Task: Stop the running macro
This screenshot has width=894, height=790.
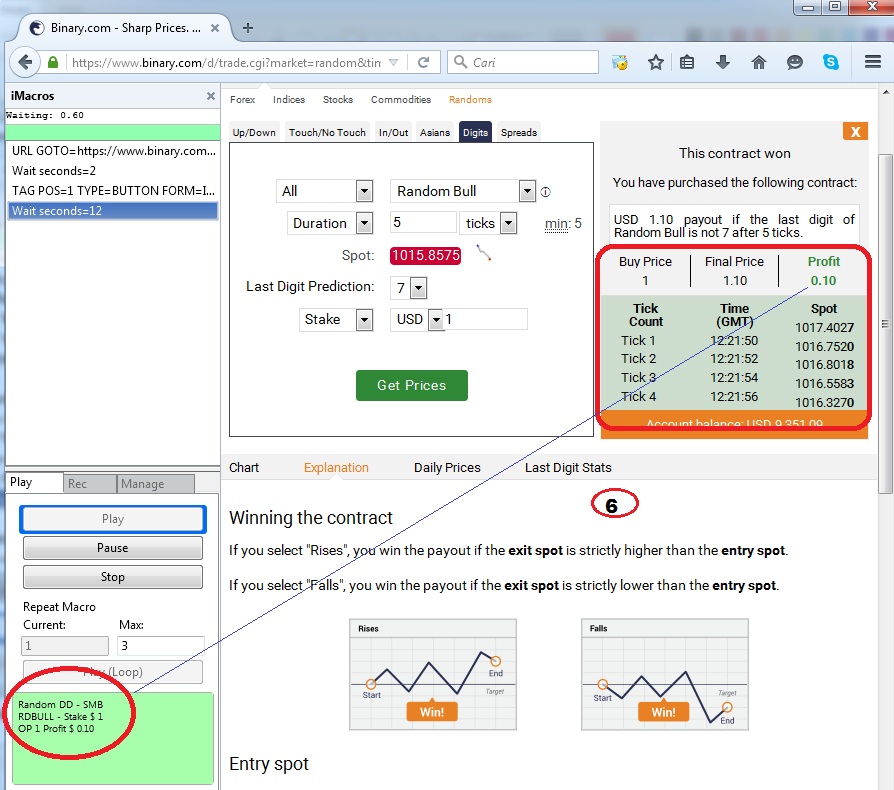Action: coord(113,577)
